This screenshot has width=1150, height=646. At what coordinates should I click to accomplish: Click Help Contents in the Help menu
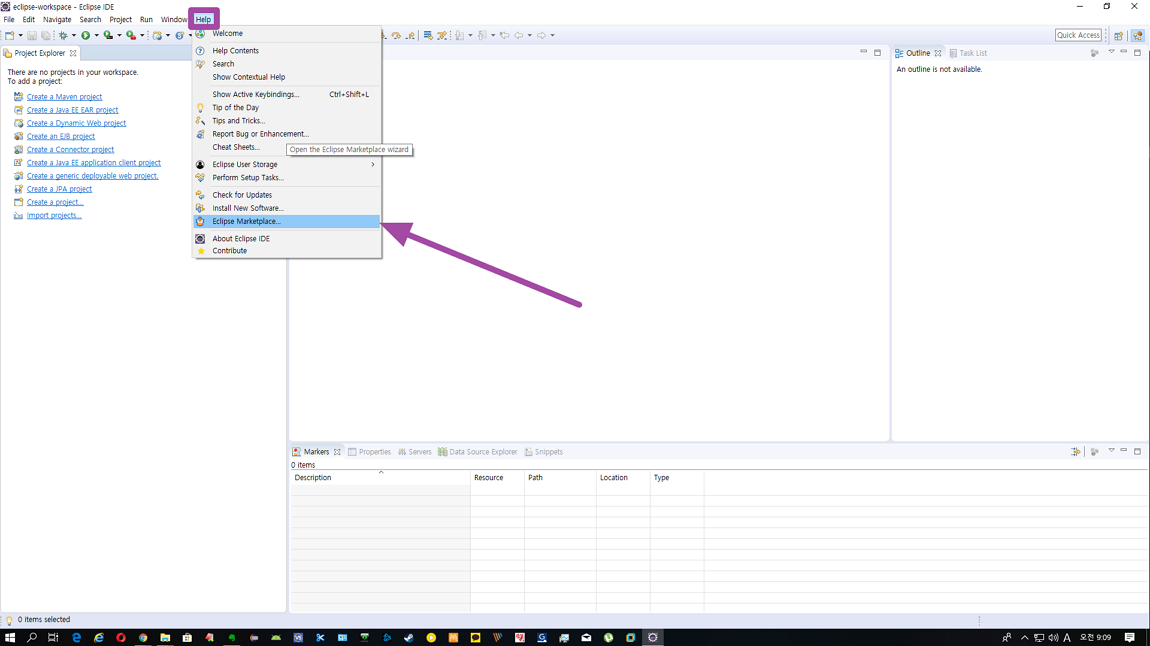[287, 51]
